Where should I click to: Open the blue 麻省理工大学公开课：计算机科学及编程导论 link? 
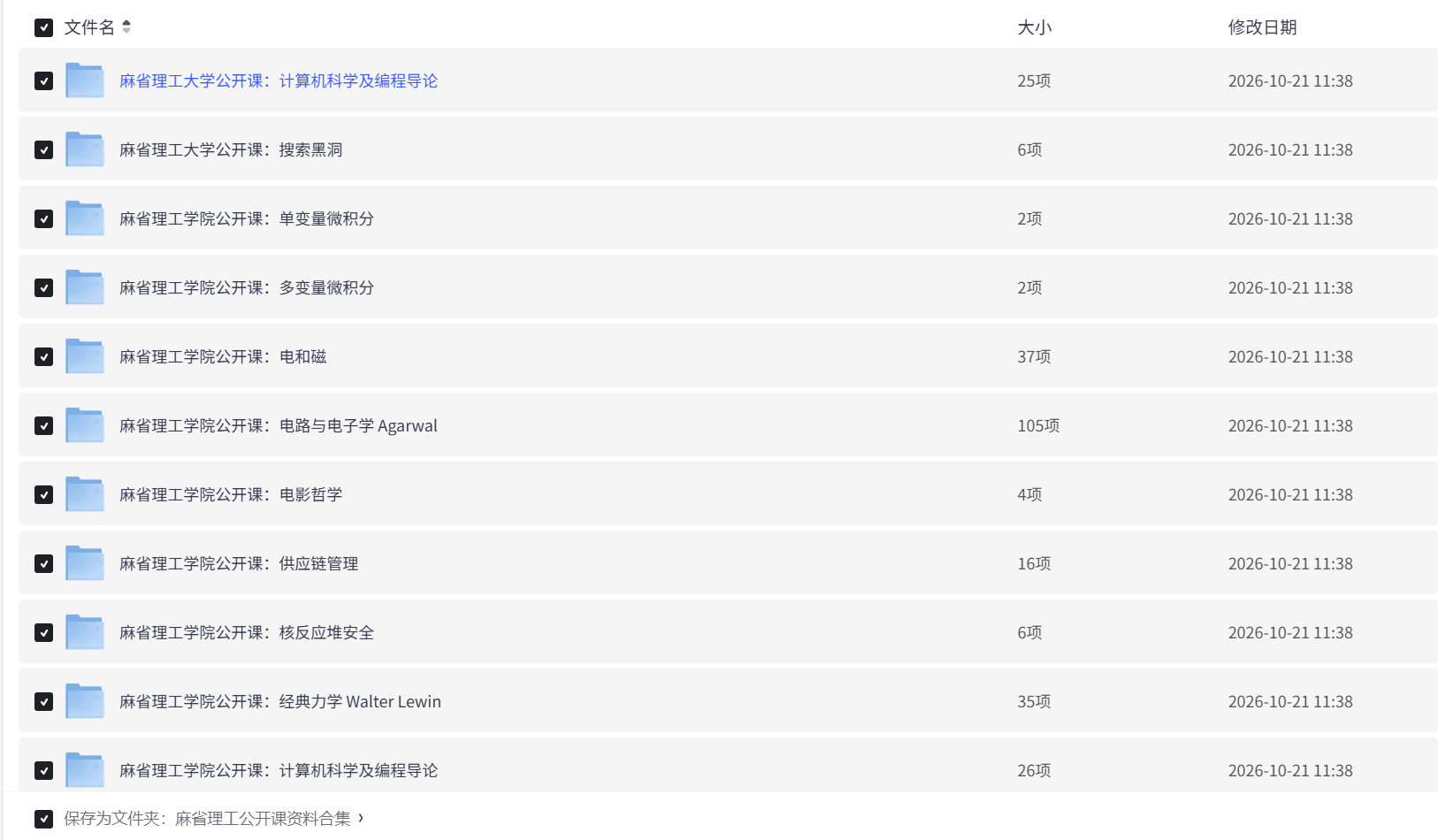coord(279,80)
